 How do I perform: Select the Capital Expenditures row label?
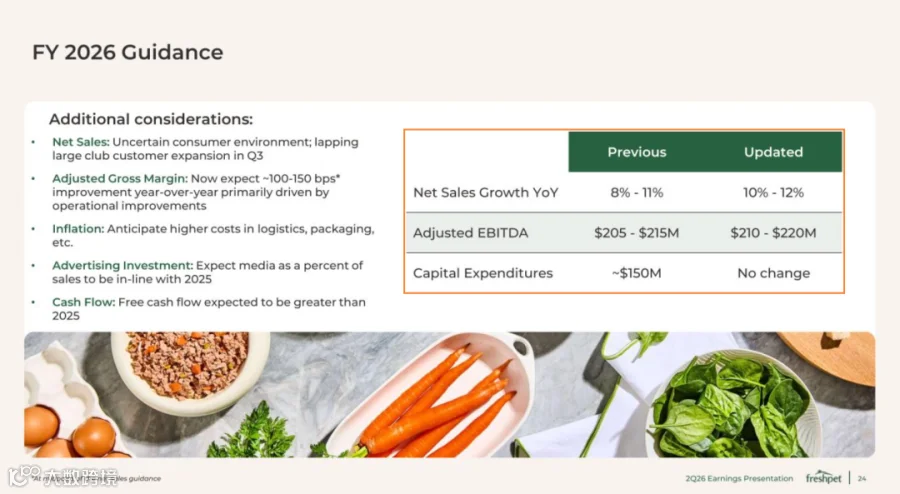(x=483, y=273)
